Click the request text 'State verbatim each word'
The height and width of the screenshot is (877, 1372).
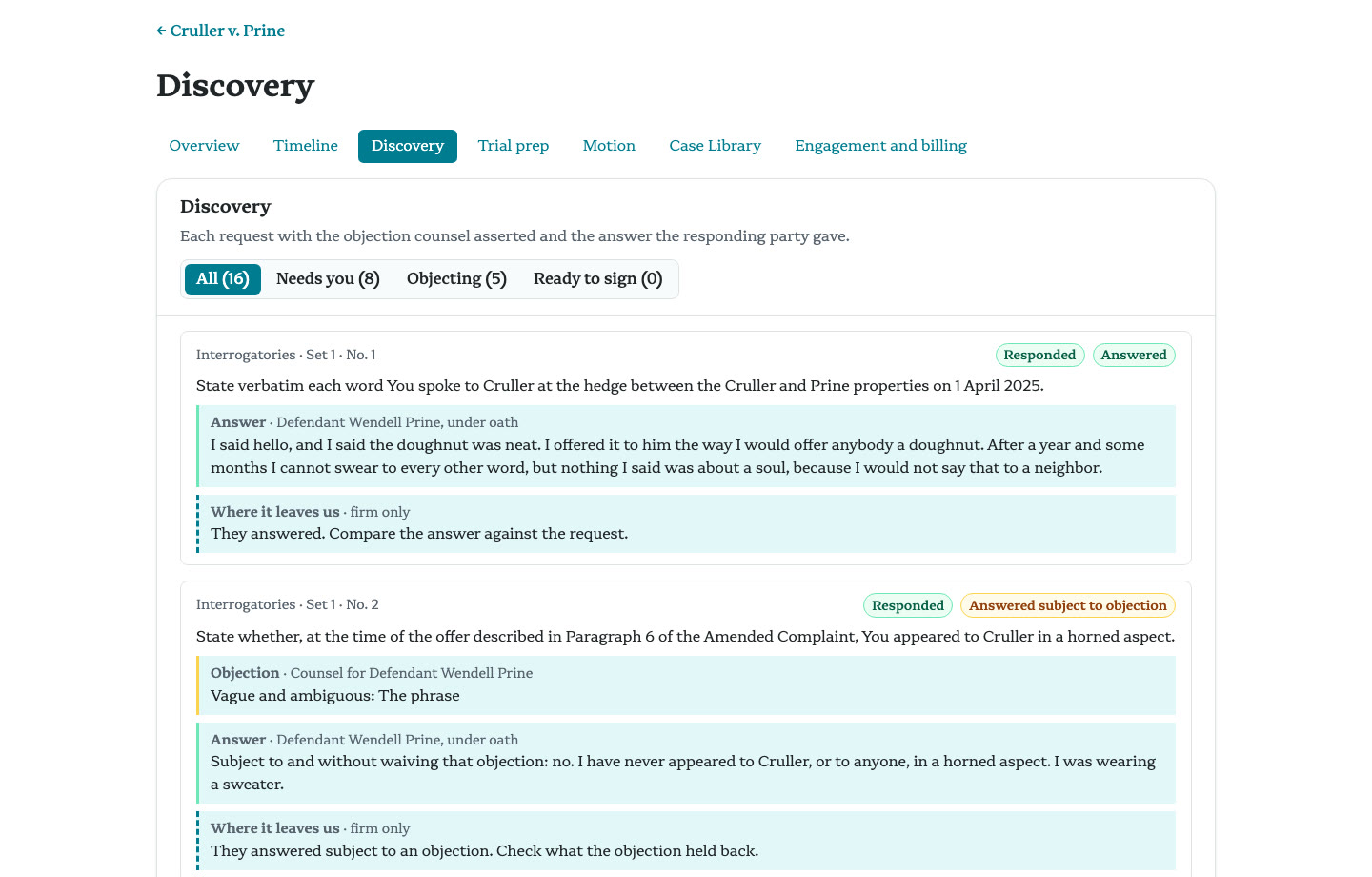click(x=620, y=386)
